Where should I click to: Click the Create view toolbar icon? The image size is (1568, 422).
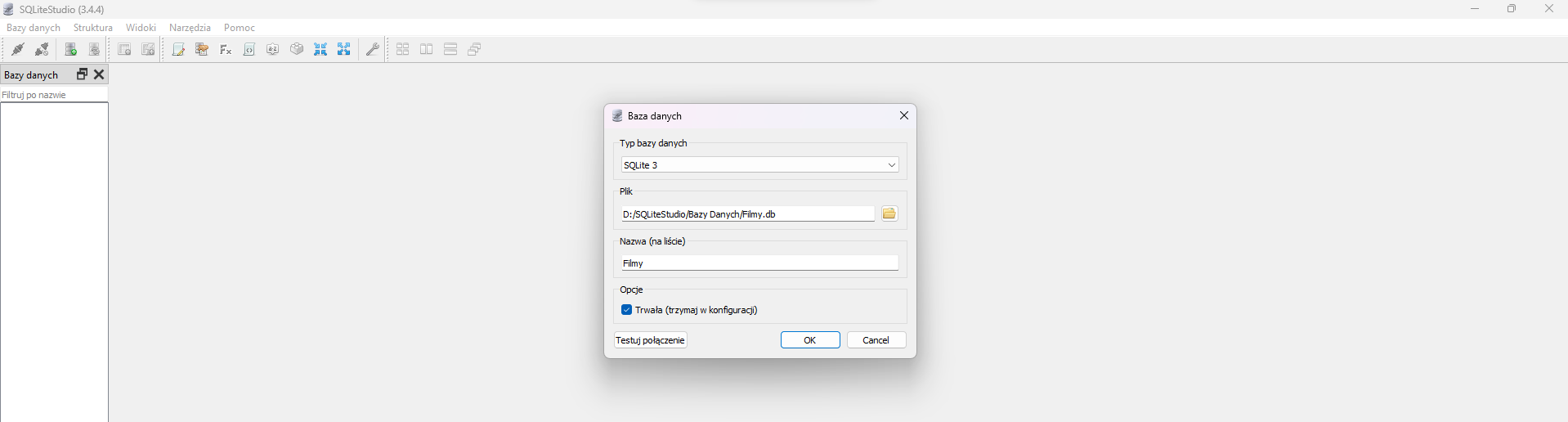148,50
